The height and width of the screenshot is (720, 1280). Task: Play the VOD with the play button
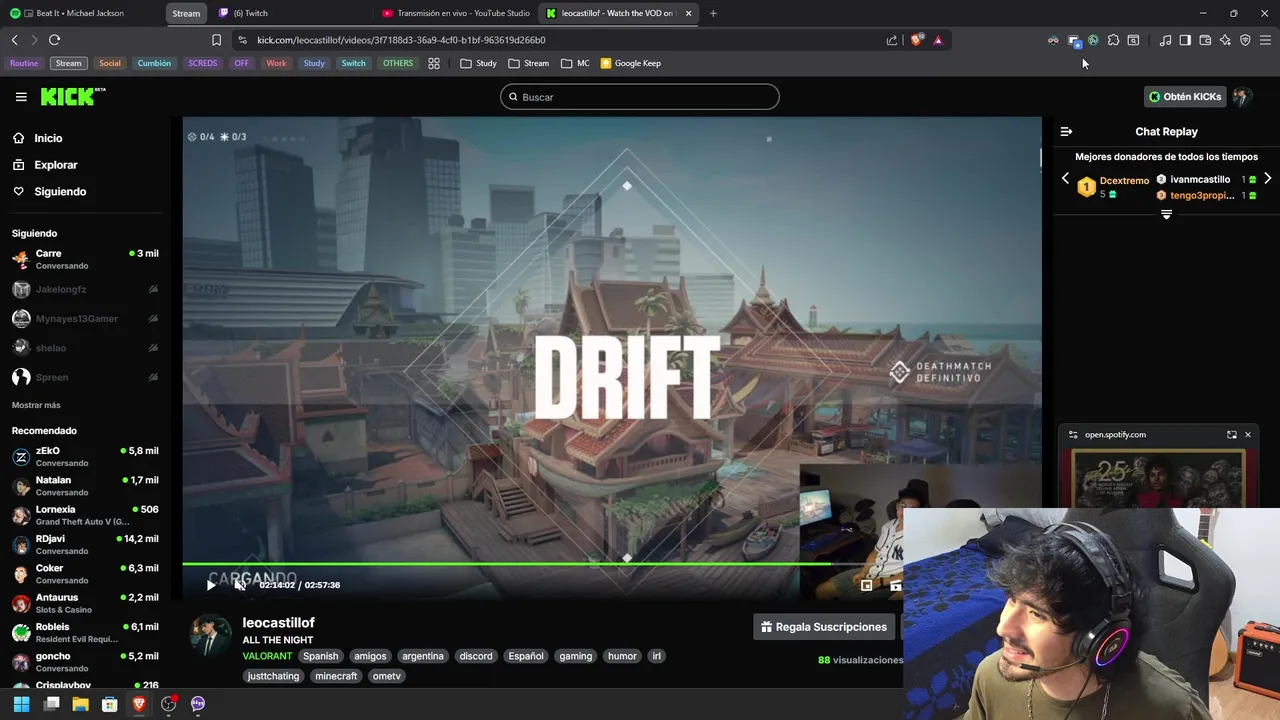(211, 585)
